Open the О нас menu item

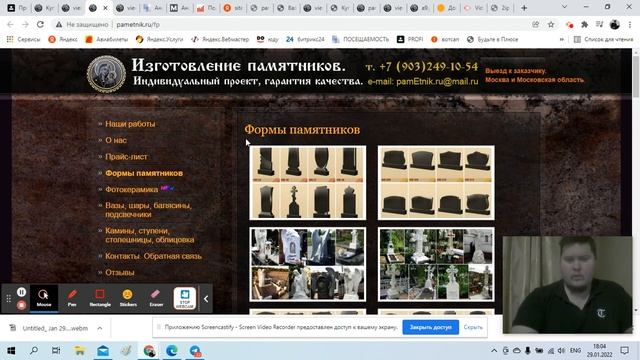pyautogui.click(x=116, y=140)
